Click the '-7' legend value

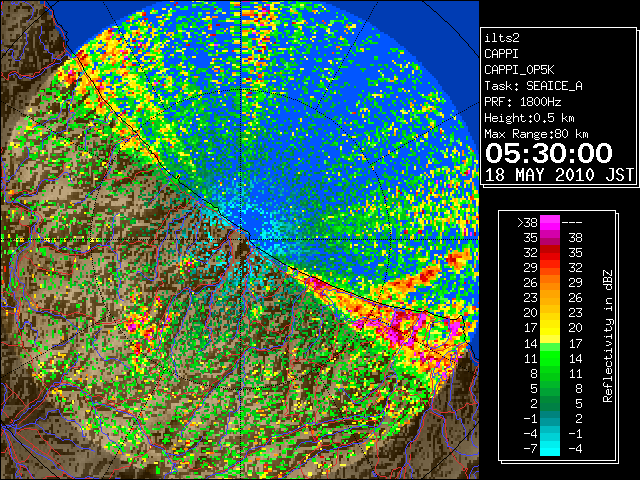coord(530,449)
